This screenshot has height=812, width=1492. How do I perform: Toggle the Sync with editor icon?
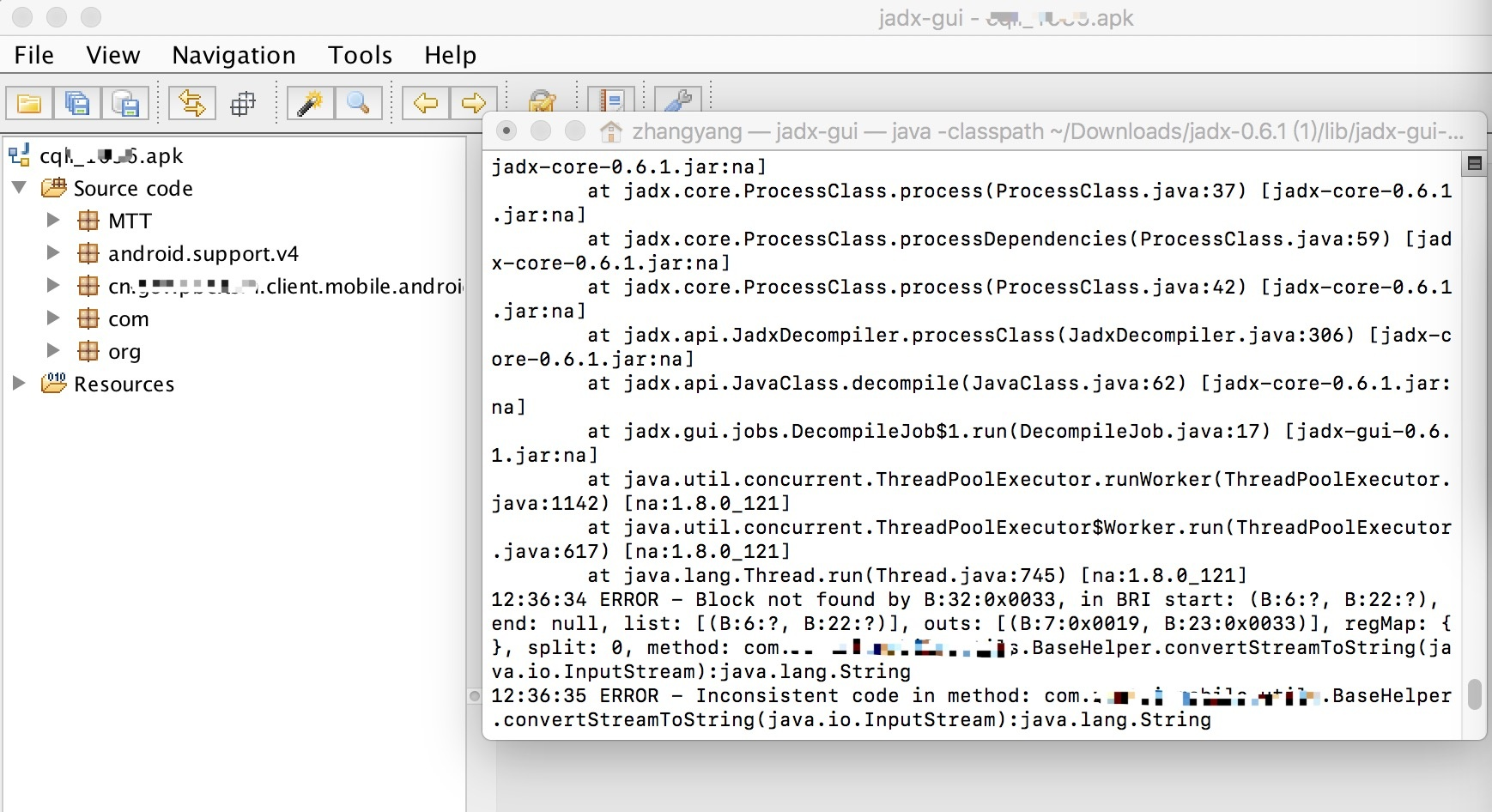[191, 104]
